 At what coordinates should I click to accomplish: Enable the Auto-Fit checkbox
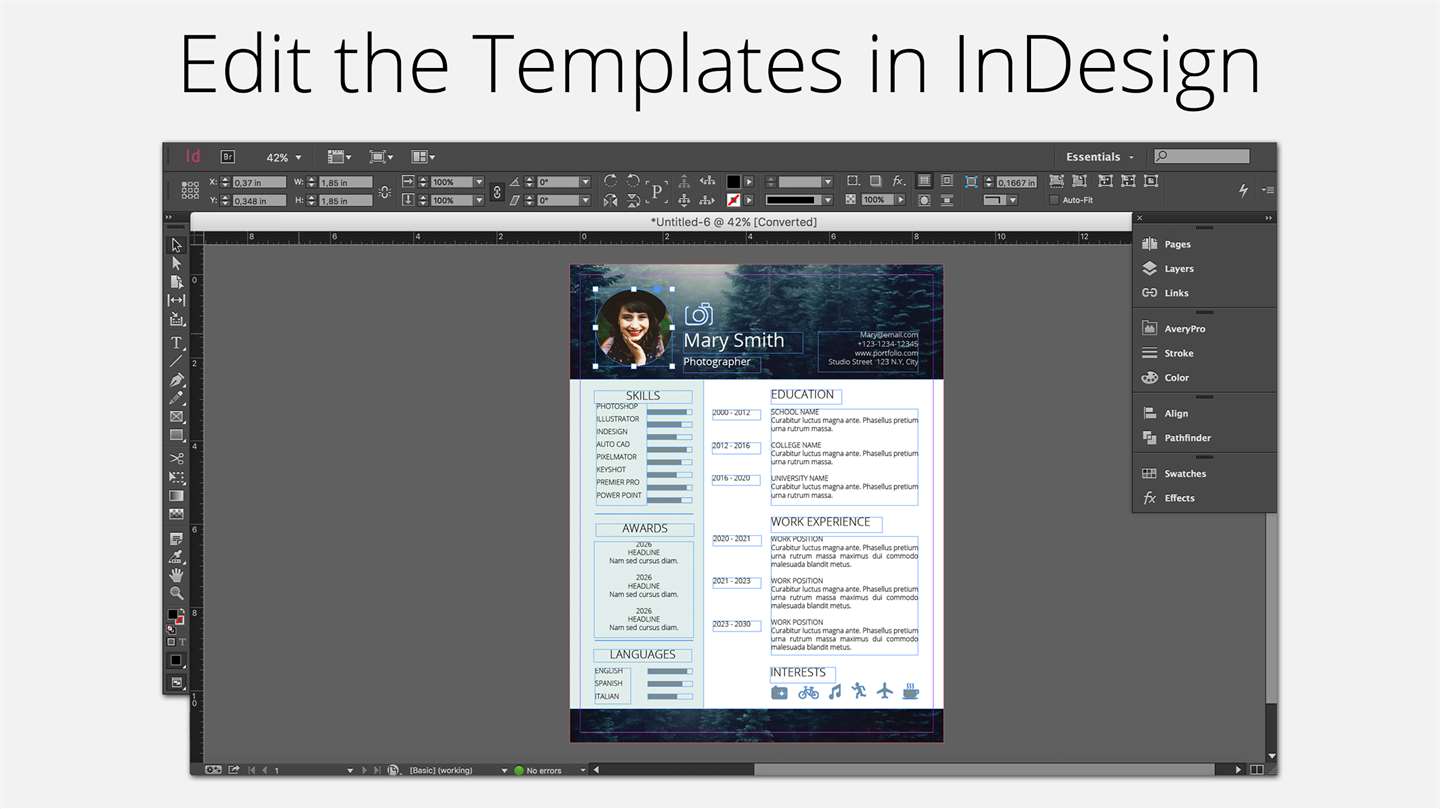pos(1054,200)
